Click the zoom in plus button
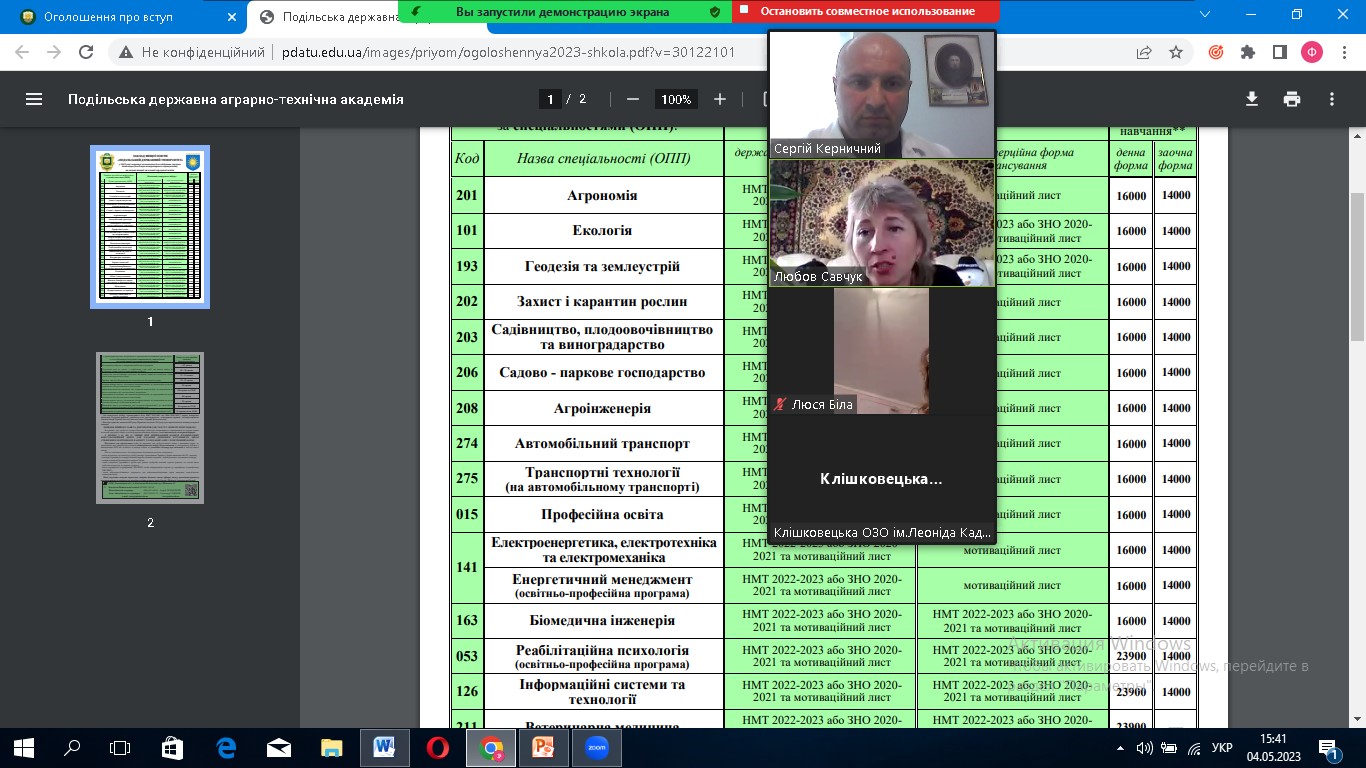 tap(720, 99)
